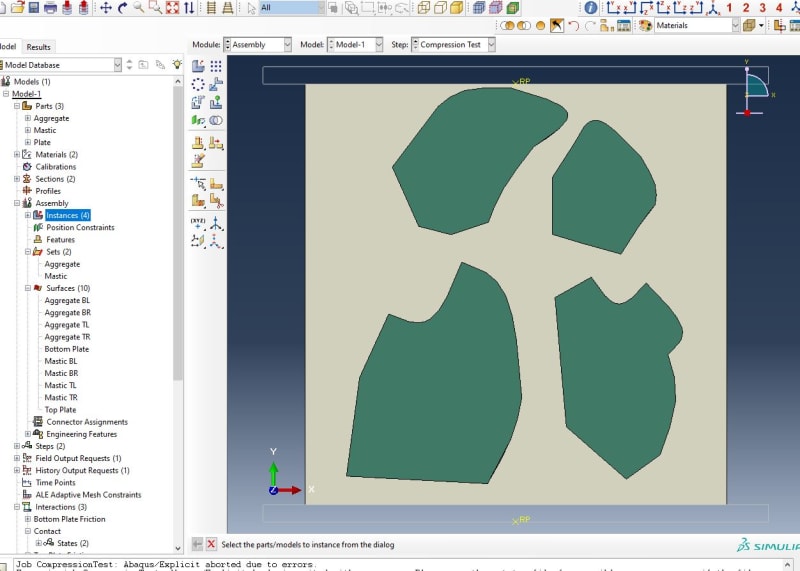800x571 pixels.
Task: Select the Profiles tree item
Action: (x=48, y=191)
